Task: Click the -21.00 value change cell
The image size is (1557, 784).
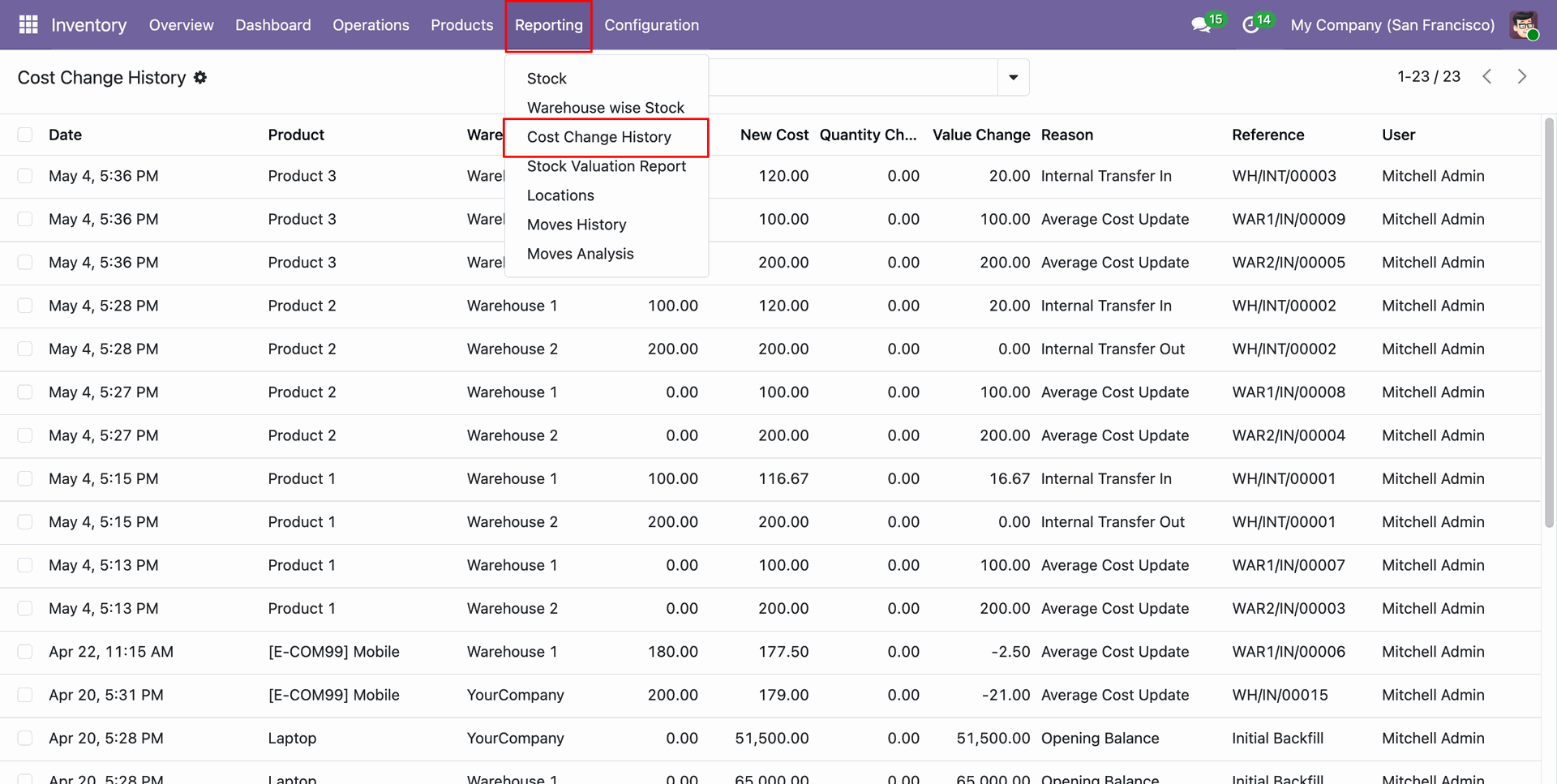Action: pyautogui.click(x=1005, y=695)
